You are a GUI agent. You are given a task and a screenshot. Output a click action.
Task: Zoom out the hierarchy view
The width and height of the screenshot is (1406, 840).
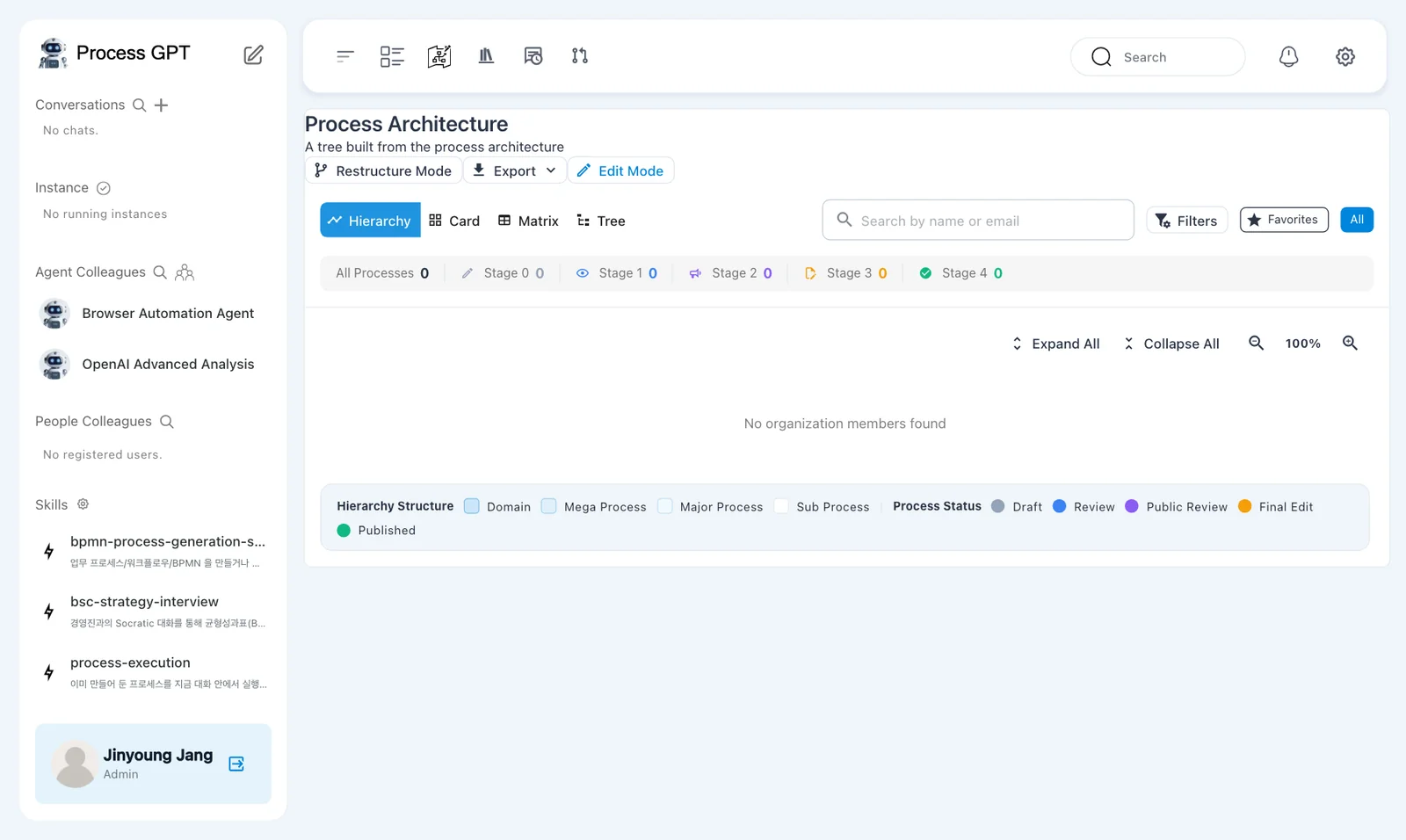[1257, 344]
